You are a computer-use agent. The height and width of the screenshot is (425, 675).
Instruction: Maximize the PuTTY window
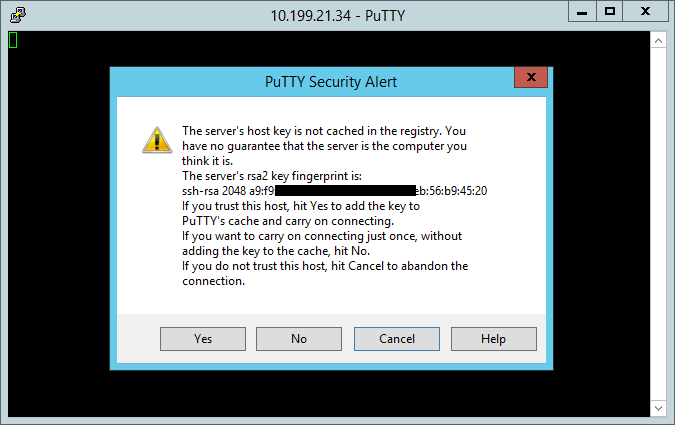pos(610,12)
